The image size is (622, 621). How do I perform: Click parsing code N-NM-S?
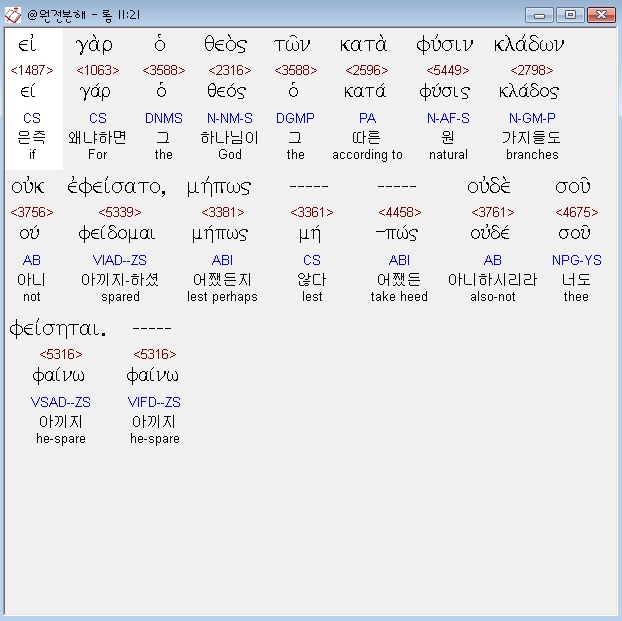[x=230, y=118]
